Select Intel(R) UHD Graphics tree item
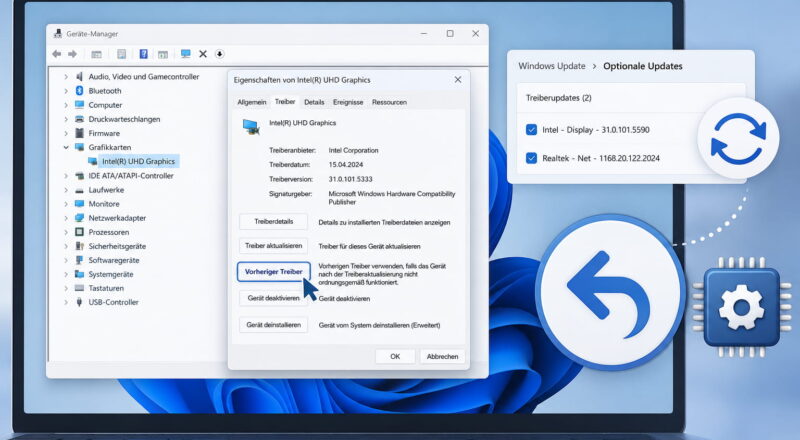800x440 pixels. pos(138,161)
